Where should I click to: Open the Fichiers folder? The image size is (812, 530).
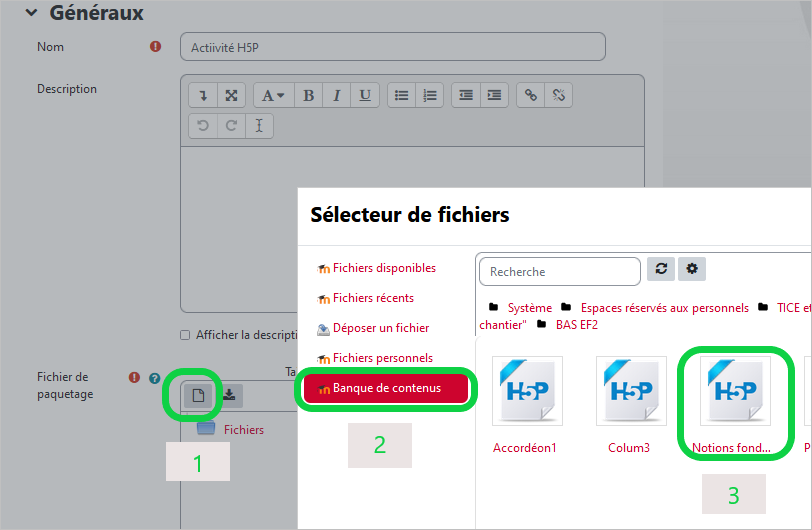pyautogui.click(x=243, y=429)
